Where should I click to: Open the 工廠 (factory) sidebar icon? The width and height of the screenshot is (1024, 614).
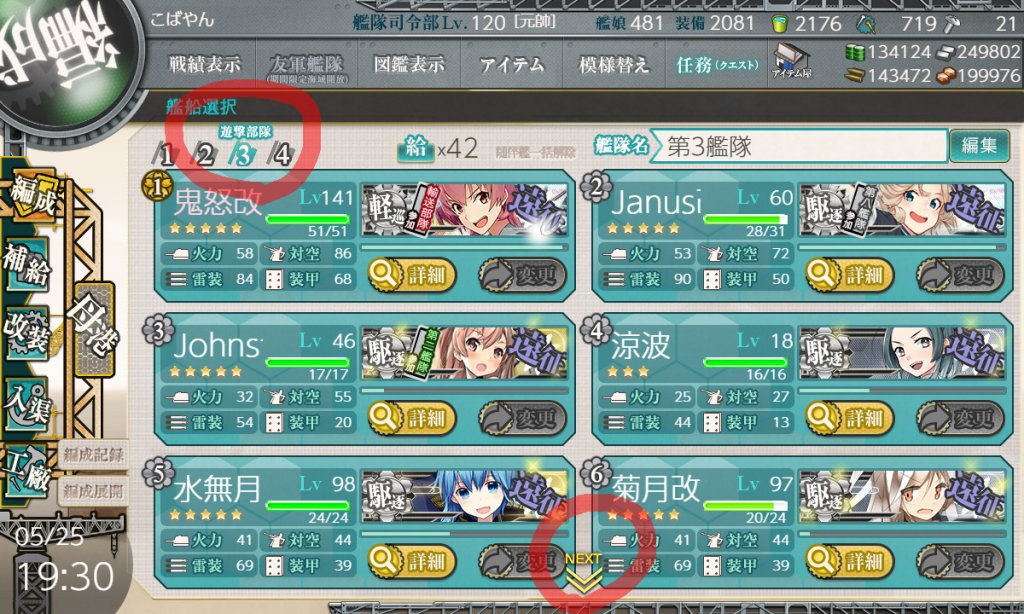coord(27,469)
